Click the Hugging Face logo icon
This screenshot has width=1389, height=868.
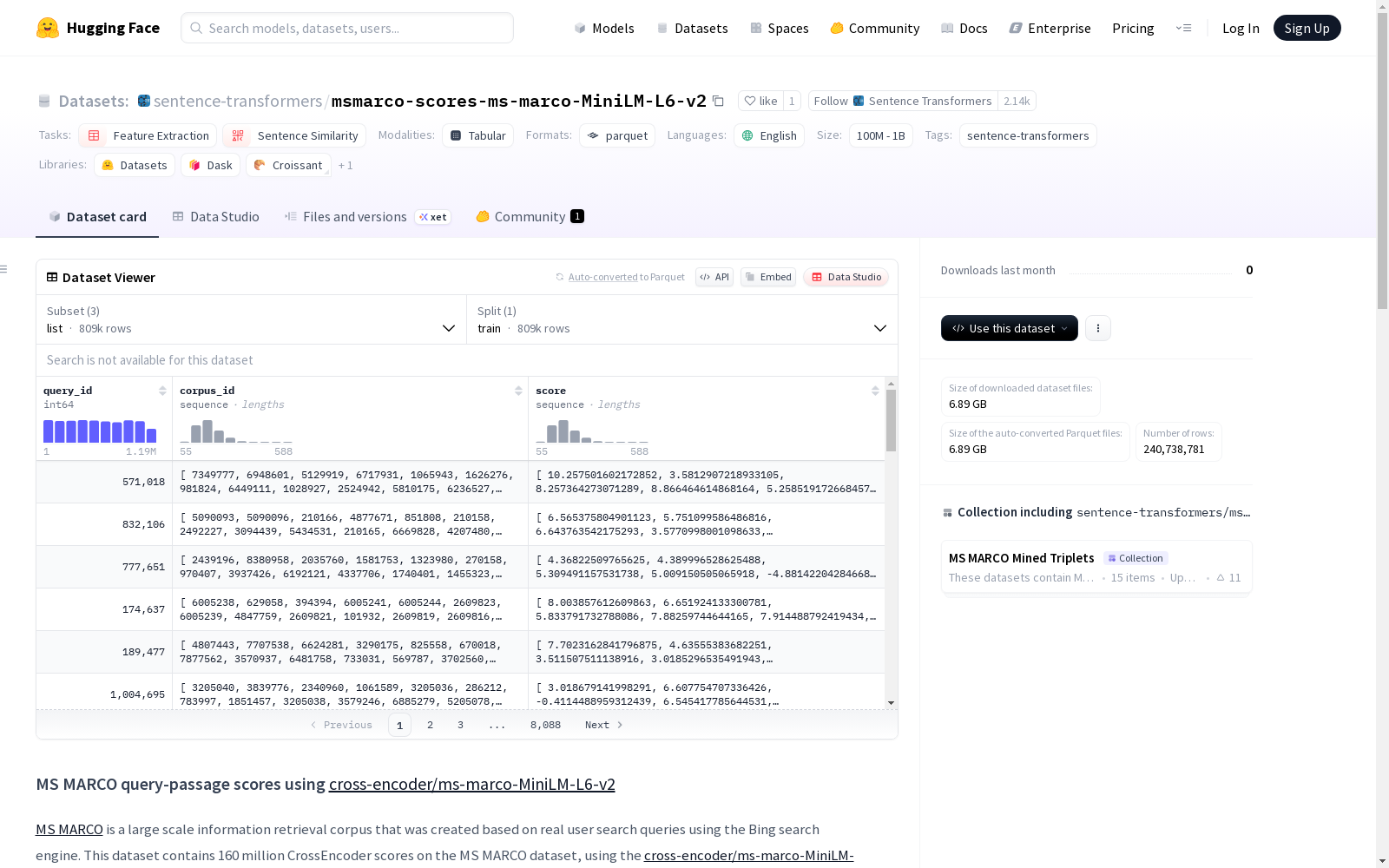48,28
